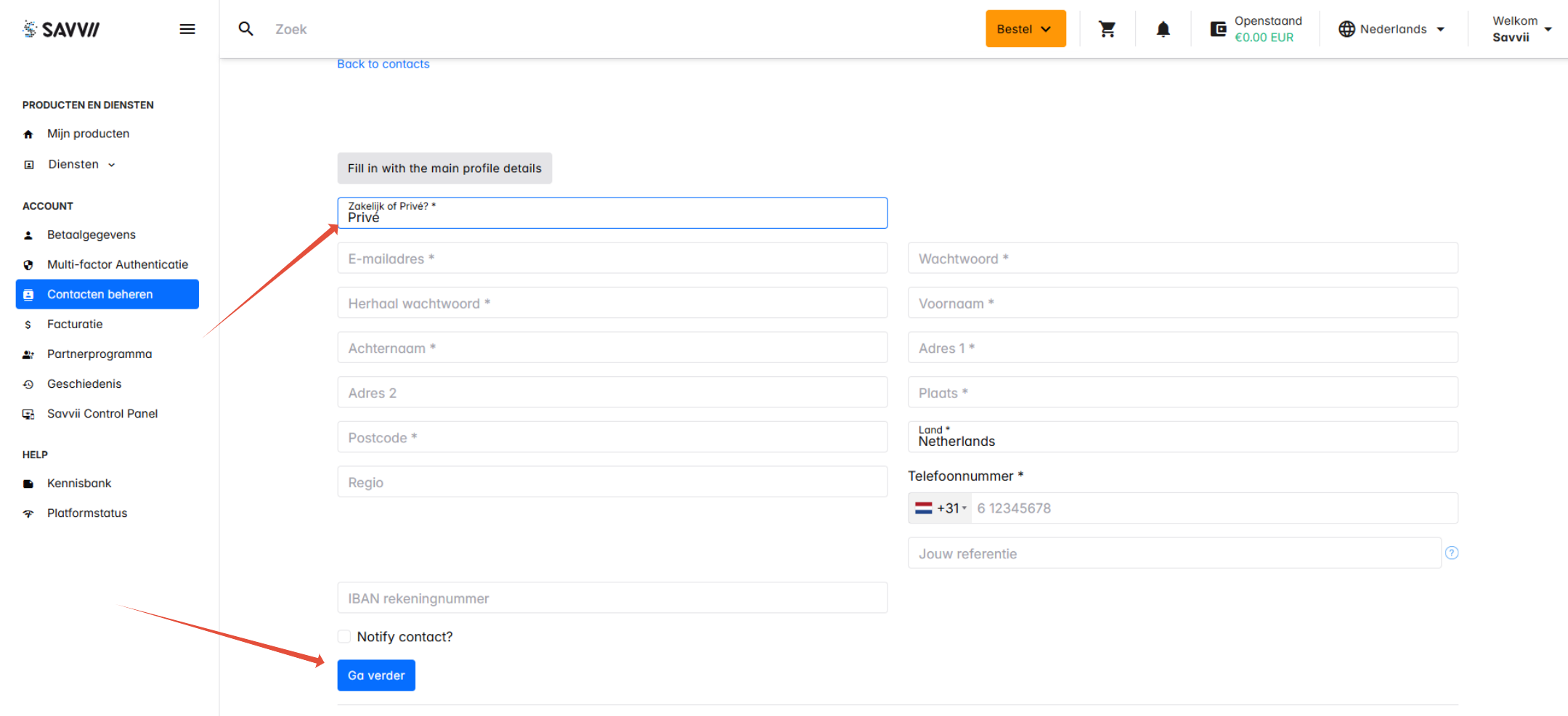Enable the Notify contact checkbox
This screenshot has height=716, width=1568.
(344, 637)
